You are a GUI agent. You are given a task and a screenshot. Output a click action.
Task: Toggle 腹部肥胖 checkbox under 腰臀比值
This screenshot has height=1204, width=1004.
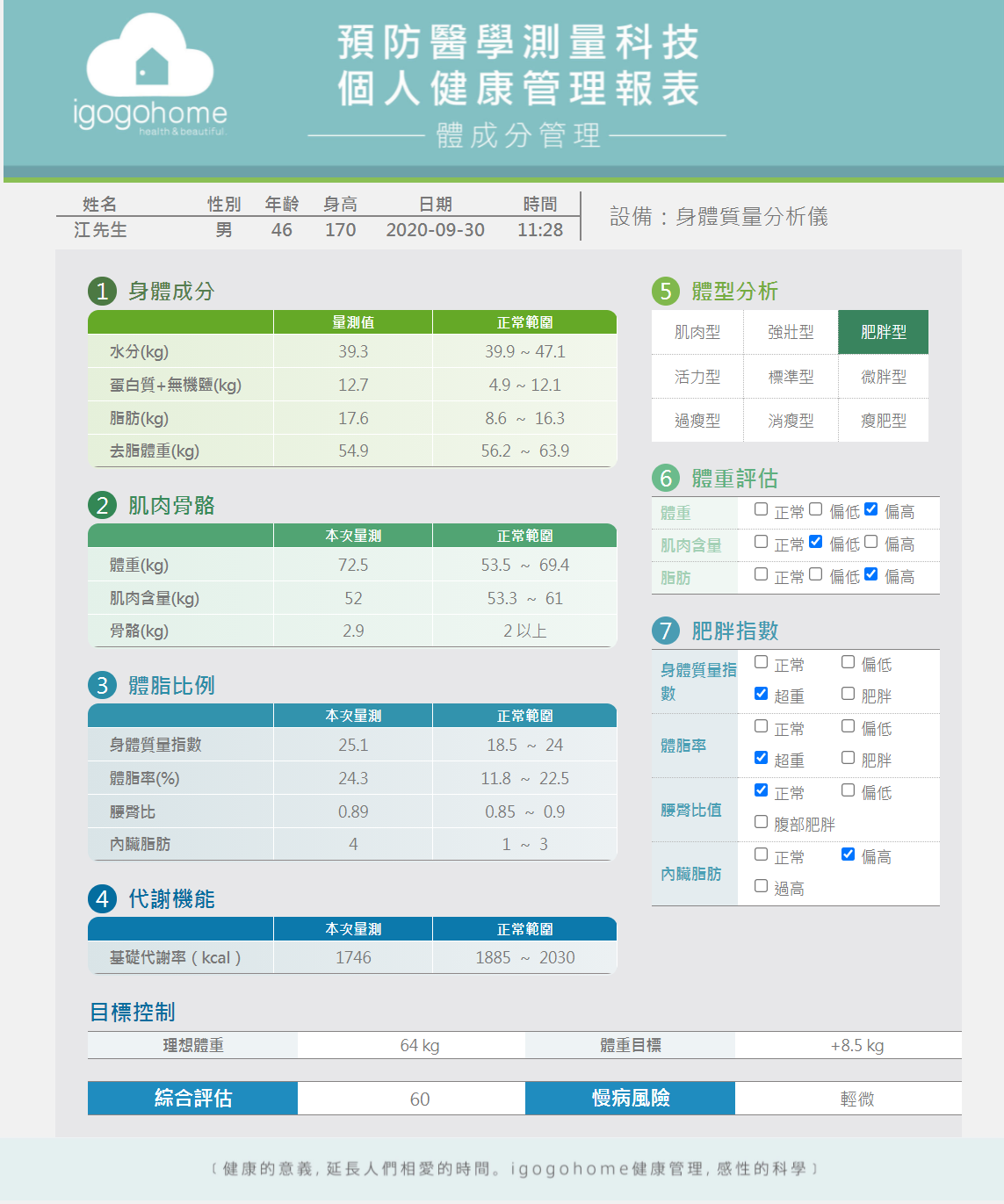coord(762,822)
